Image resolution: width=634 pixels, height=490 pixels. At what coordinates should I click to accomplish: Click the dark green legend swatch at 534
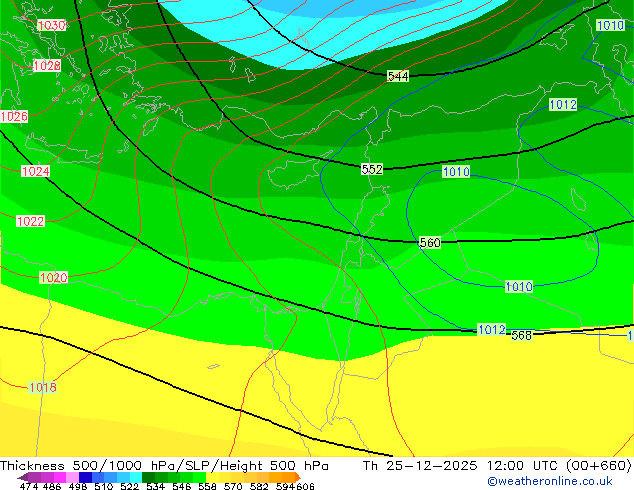point(148,477)
